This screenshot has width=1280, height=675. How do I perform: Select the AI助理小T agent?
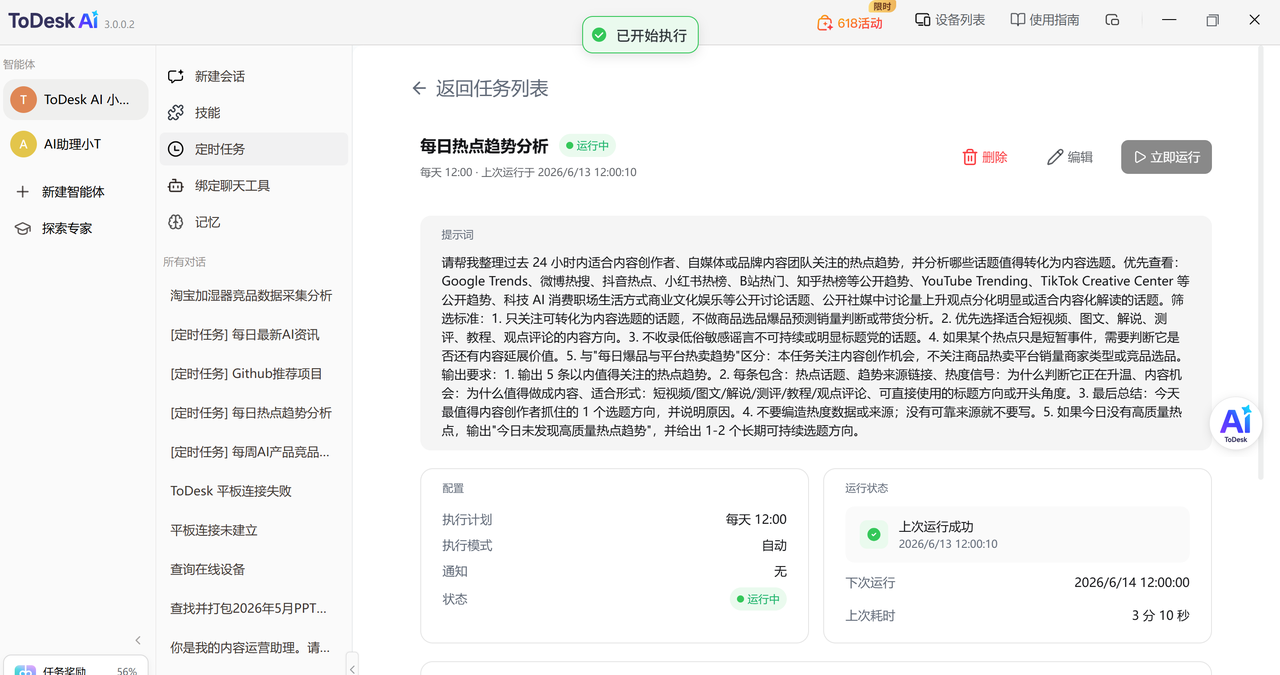click(75, 144)
